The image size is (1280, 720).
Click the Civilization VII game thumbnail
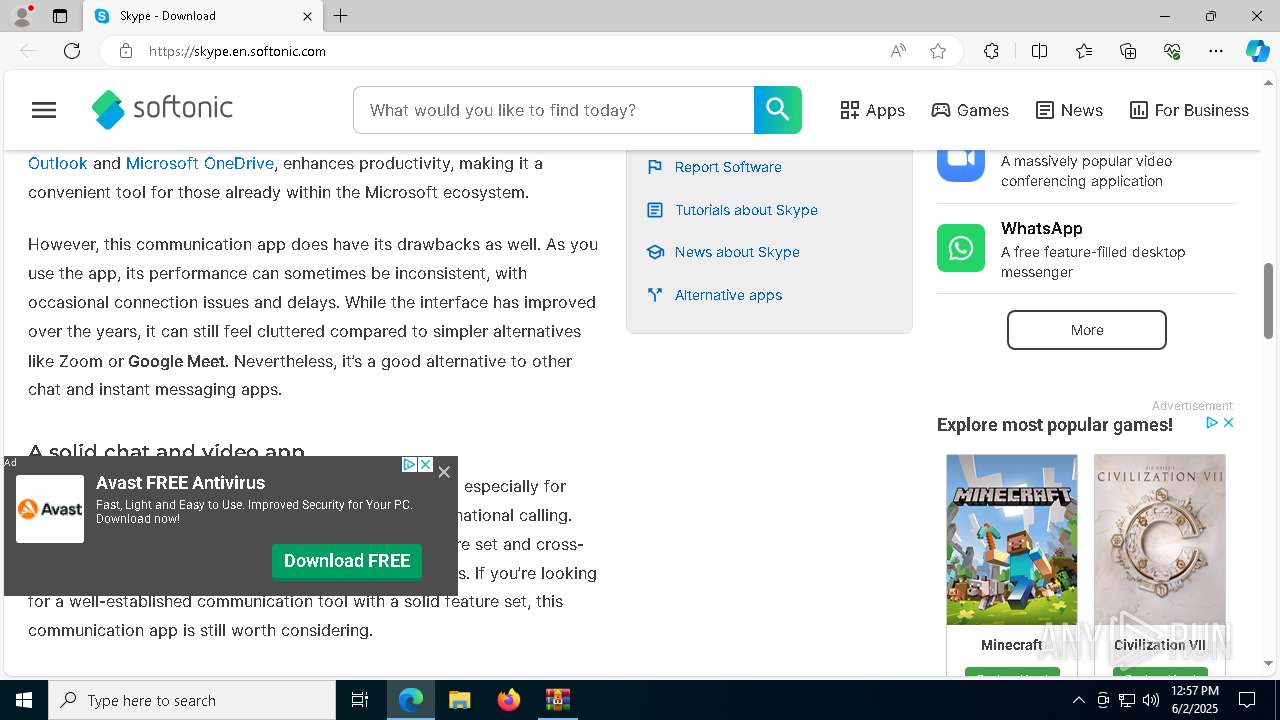[x=1160, y=540]
